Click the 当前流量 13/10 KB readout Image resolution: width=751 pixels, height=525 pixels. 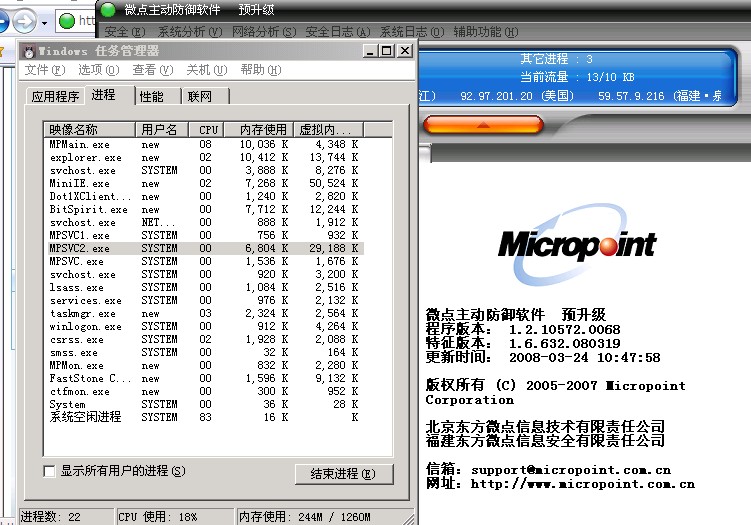577,77
